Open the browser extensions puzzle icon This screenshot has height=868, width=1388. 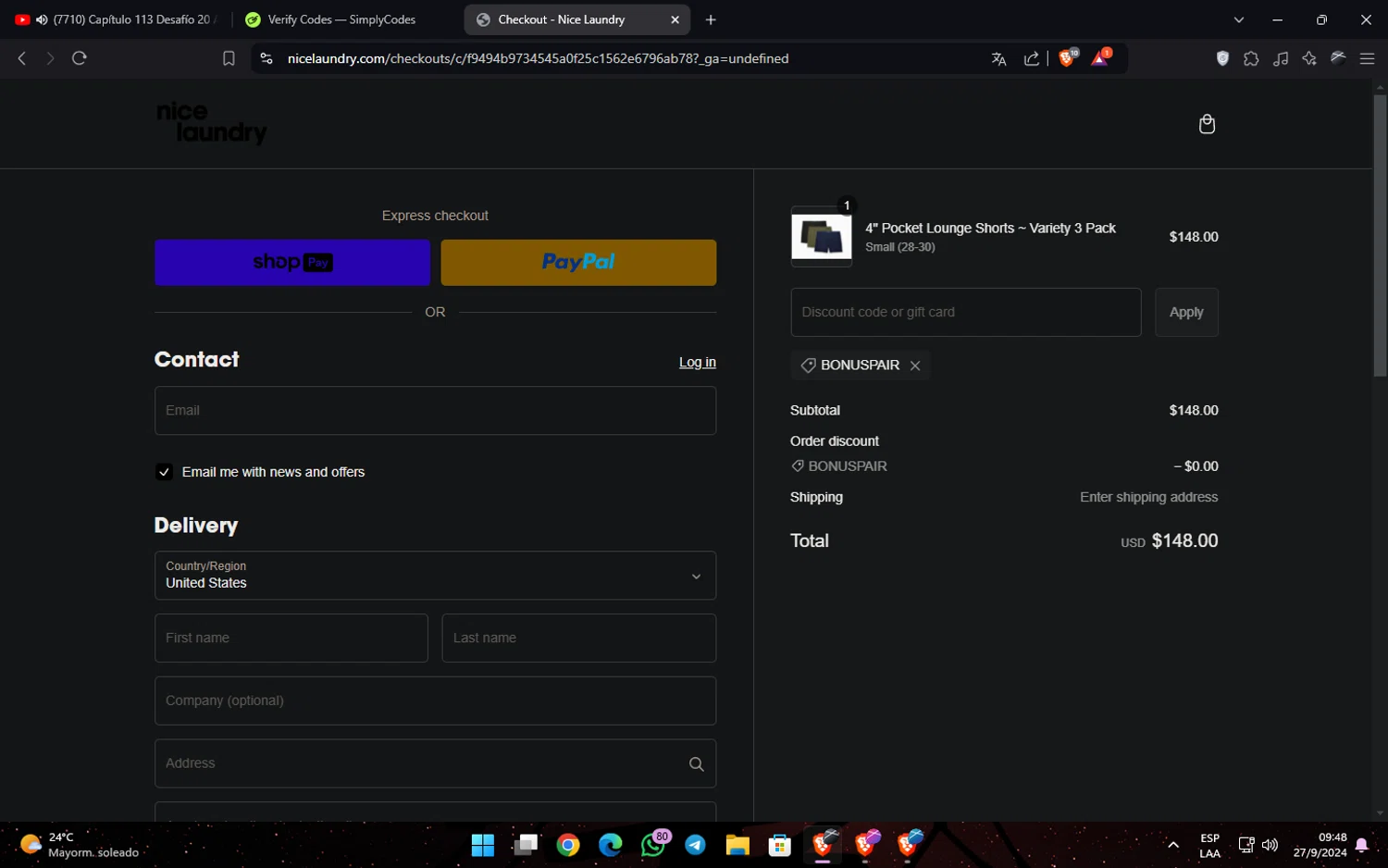[x=1251, y=58]
